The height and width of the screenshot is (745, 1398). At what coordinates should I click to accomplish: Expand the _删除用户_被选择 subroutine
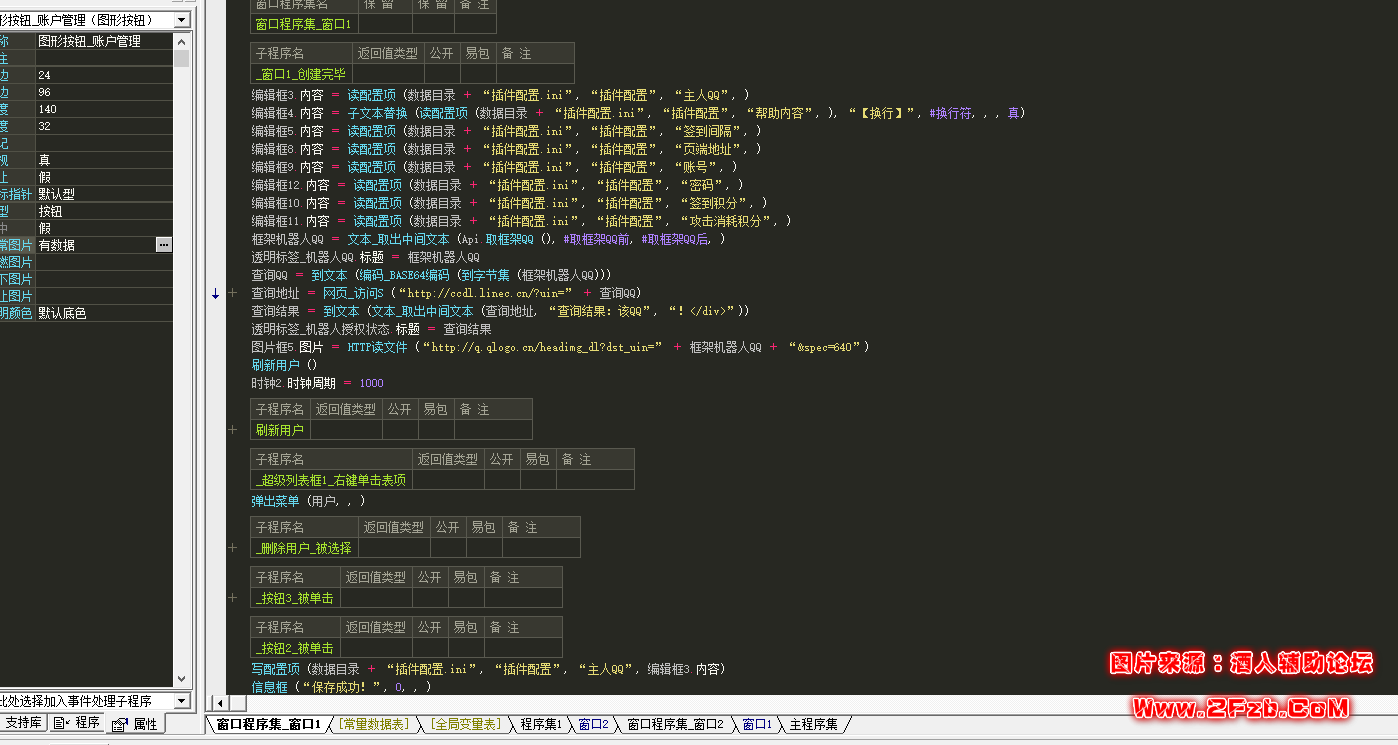tap(233, 548)
